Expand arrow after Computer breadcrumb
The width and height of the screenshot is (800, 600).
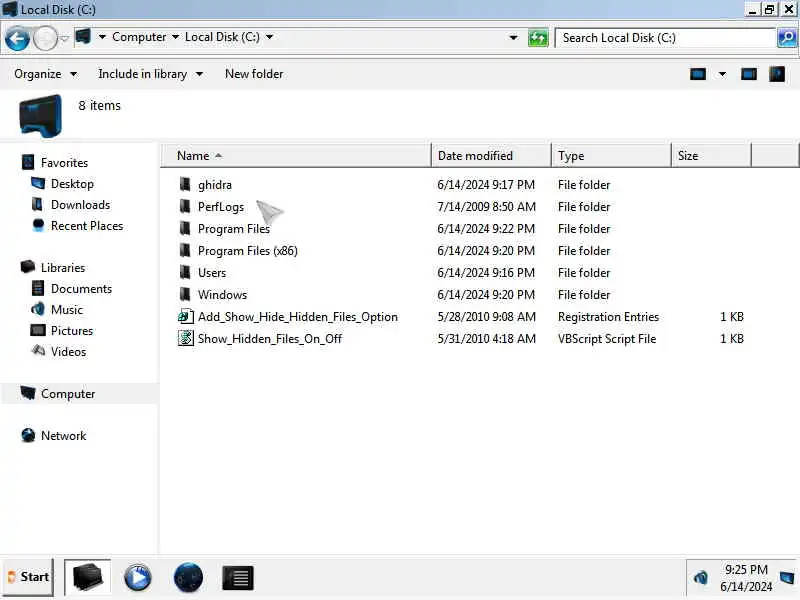pyautogui.click(x=175, y=37)
